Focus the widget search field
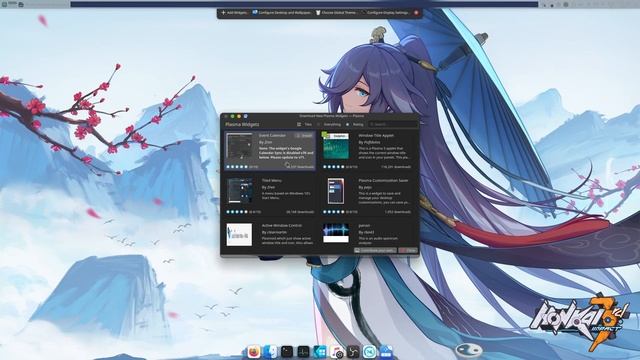 click(393, 124)
